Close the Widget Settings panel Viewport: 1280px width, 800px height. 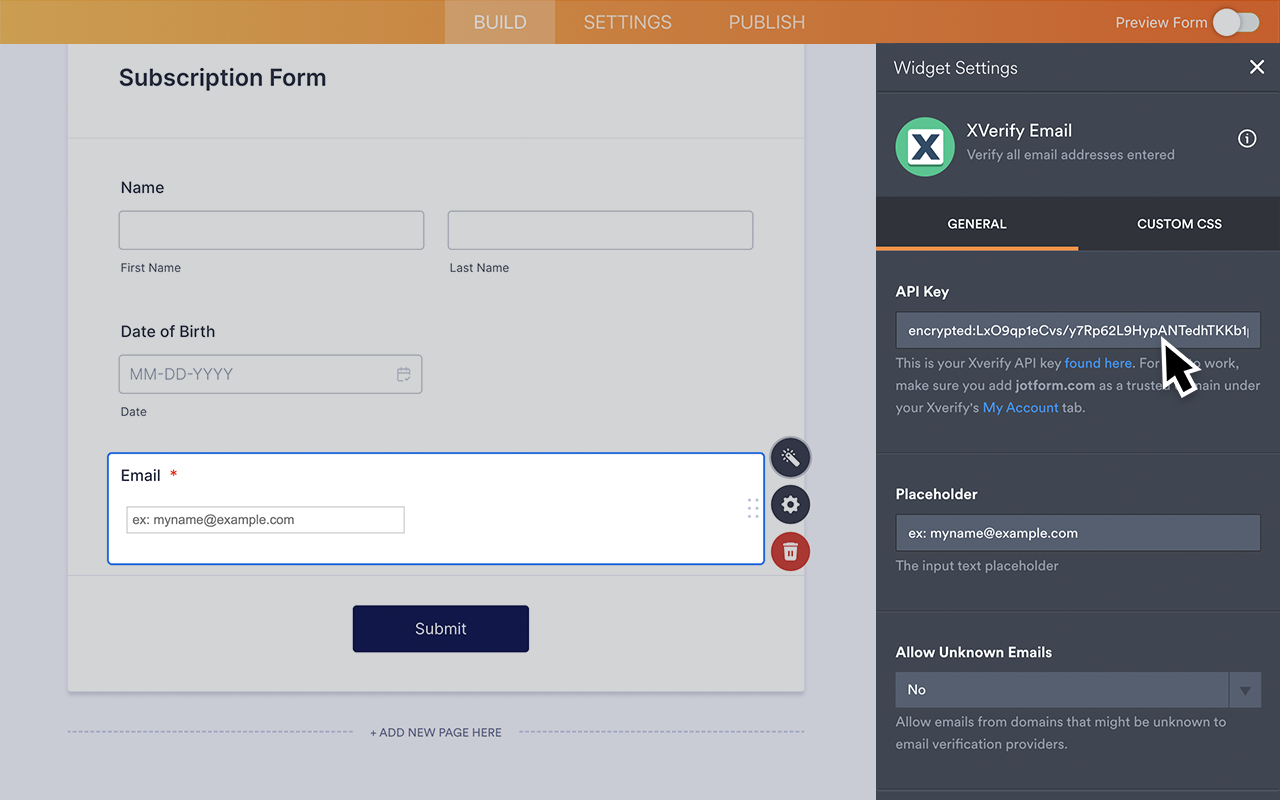click(x=1257, y=67)
